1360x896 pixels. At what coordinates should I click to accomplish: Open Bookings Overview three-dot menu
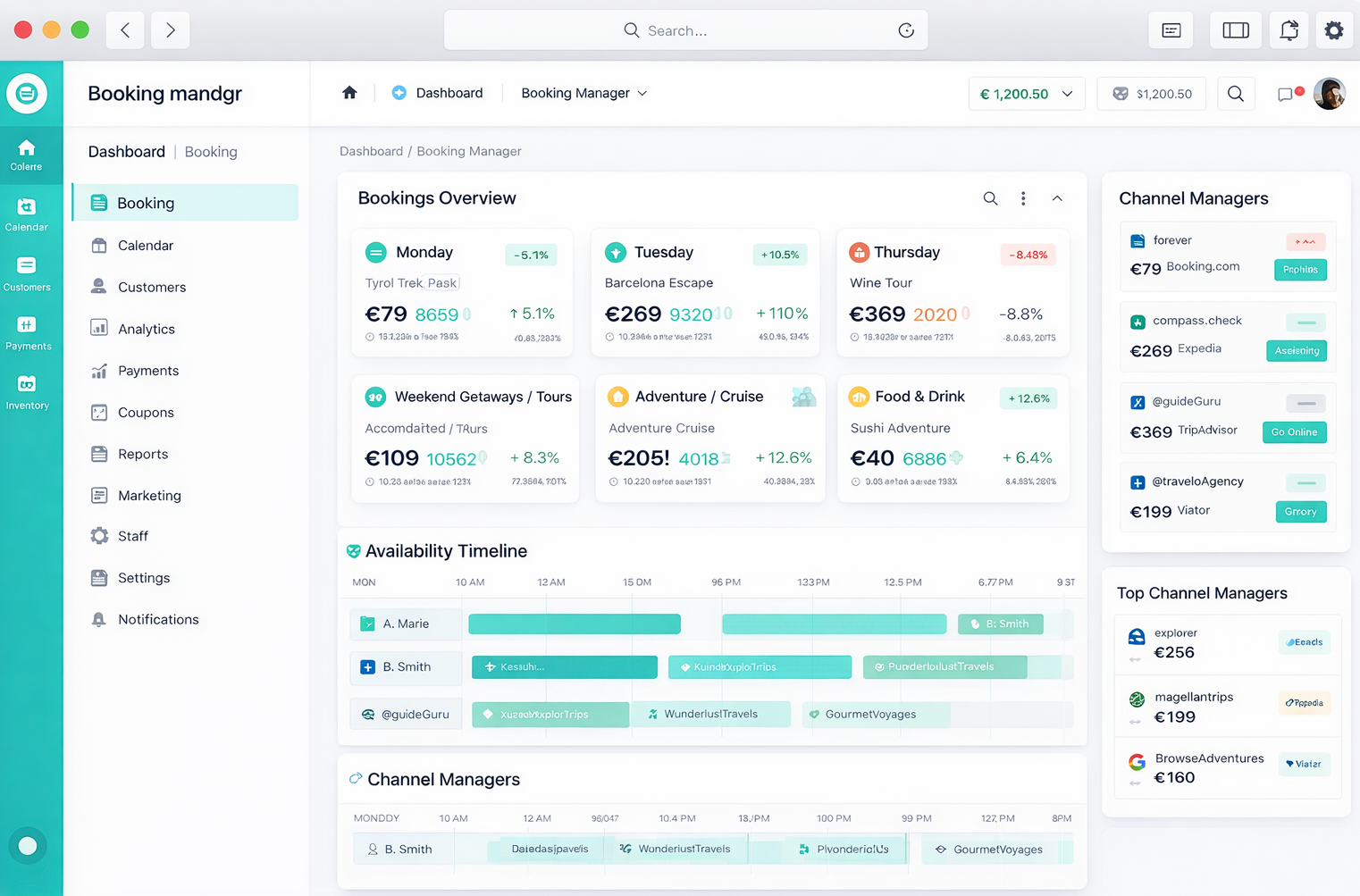[x=1023, y=198]
